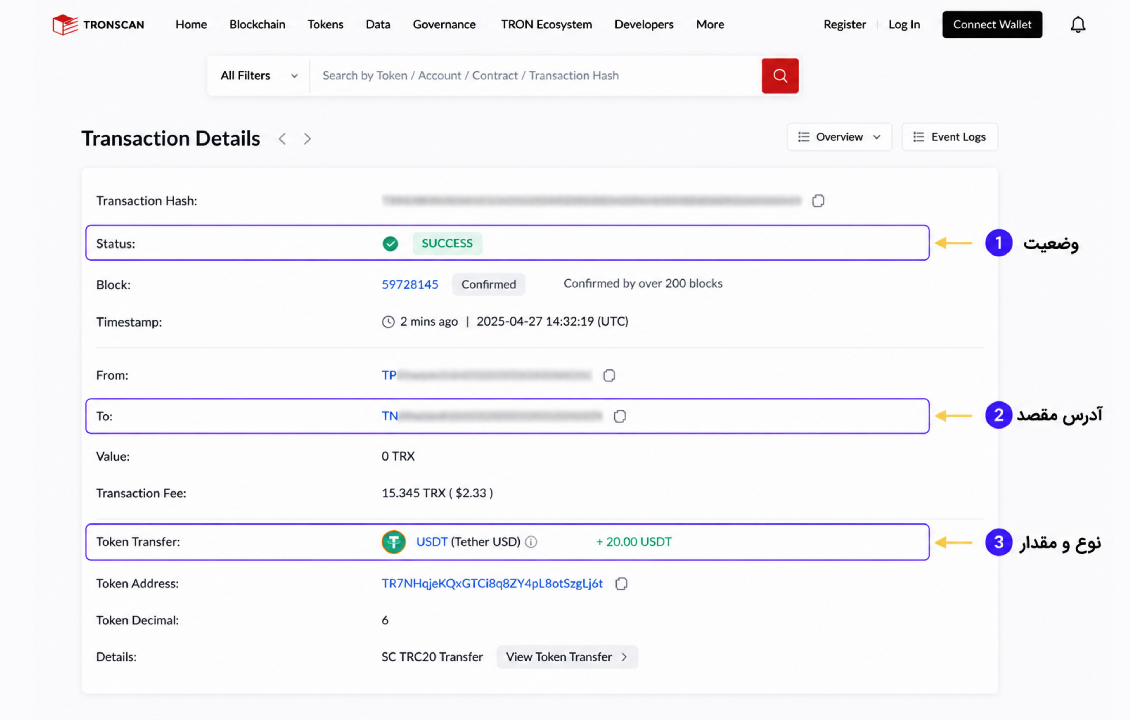Click the '15.345 TRX ( $2.33 )' fee value

coord(437,494)
